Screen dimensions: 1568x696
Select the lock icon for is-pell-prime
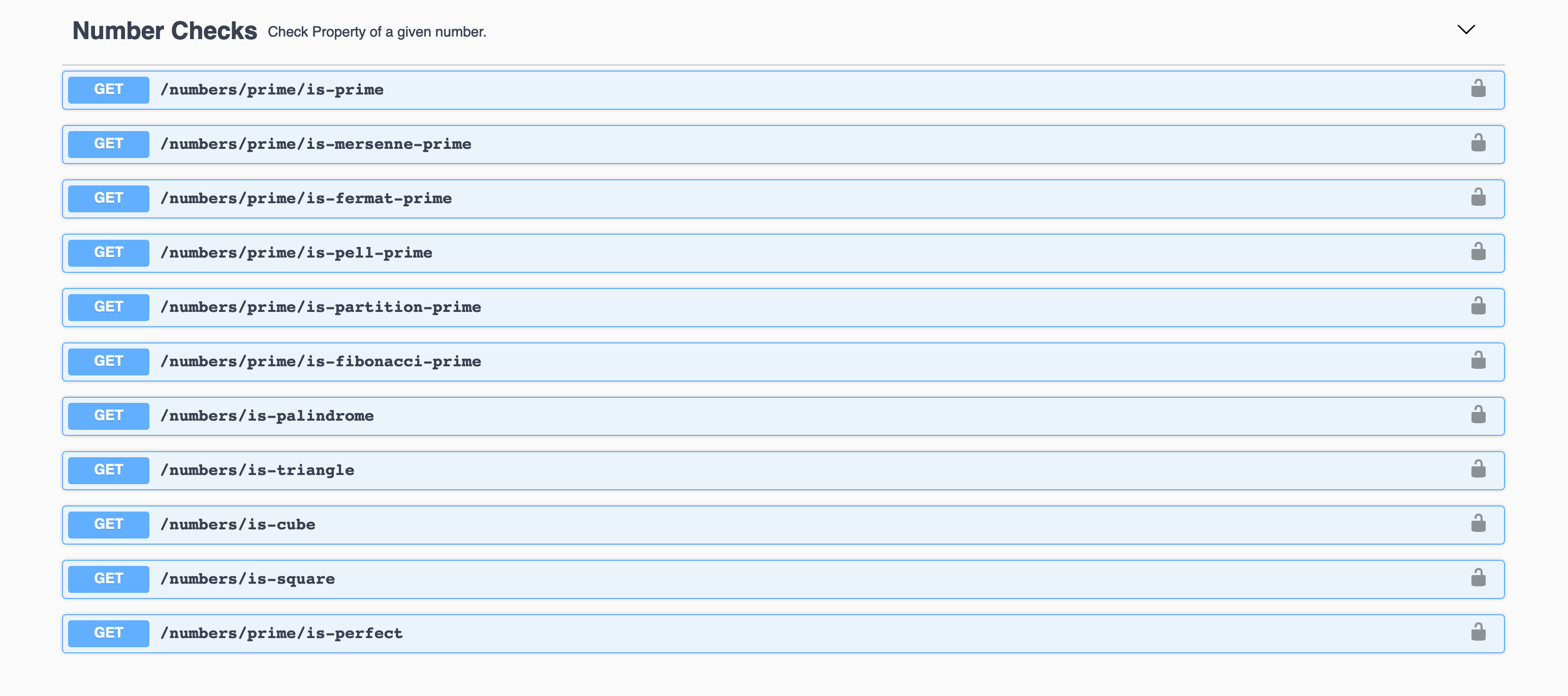click(x=1479, y=252)
